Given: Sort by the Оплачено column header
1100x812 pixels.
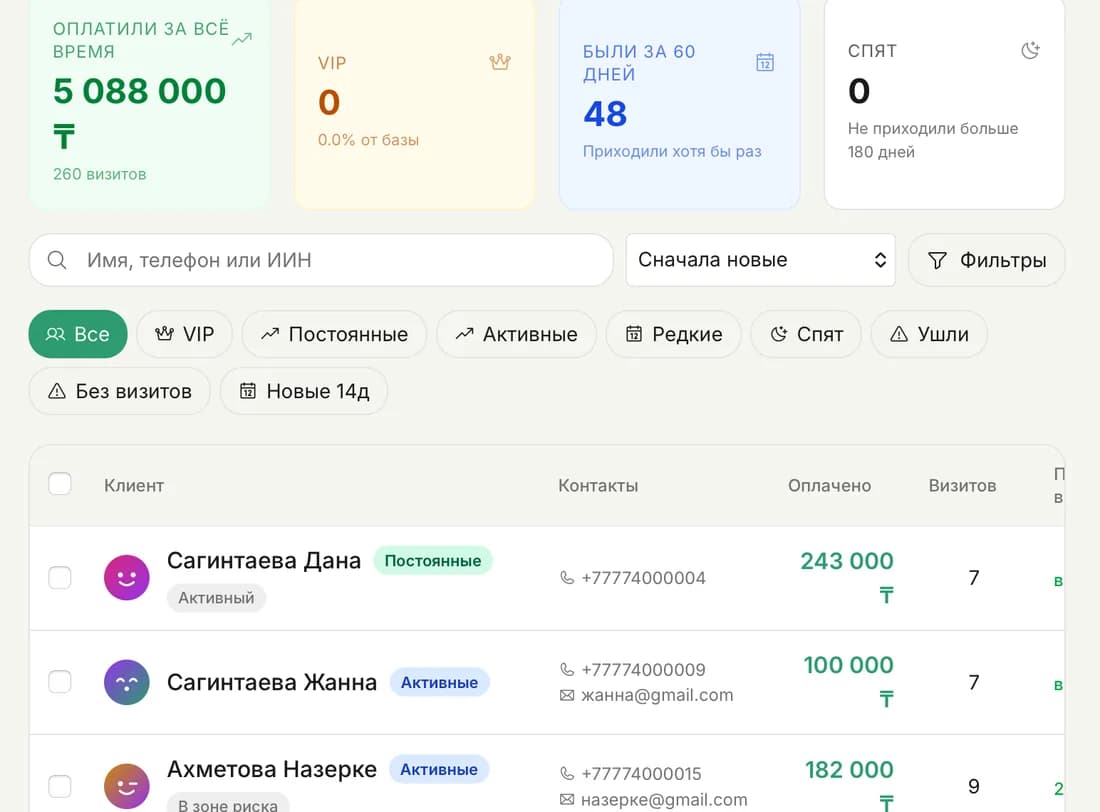Looking at the screenshot, I should [829, 486].
